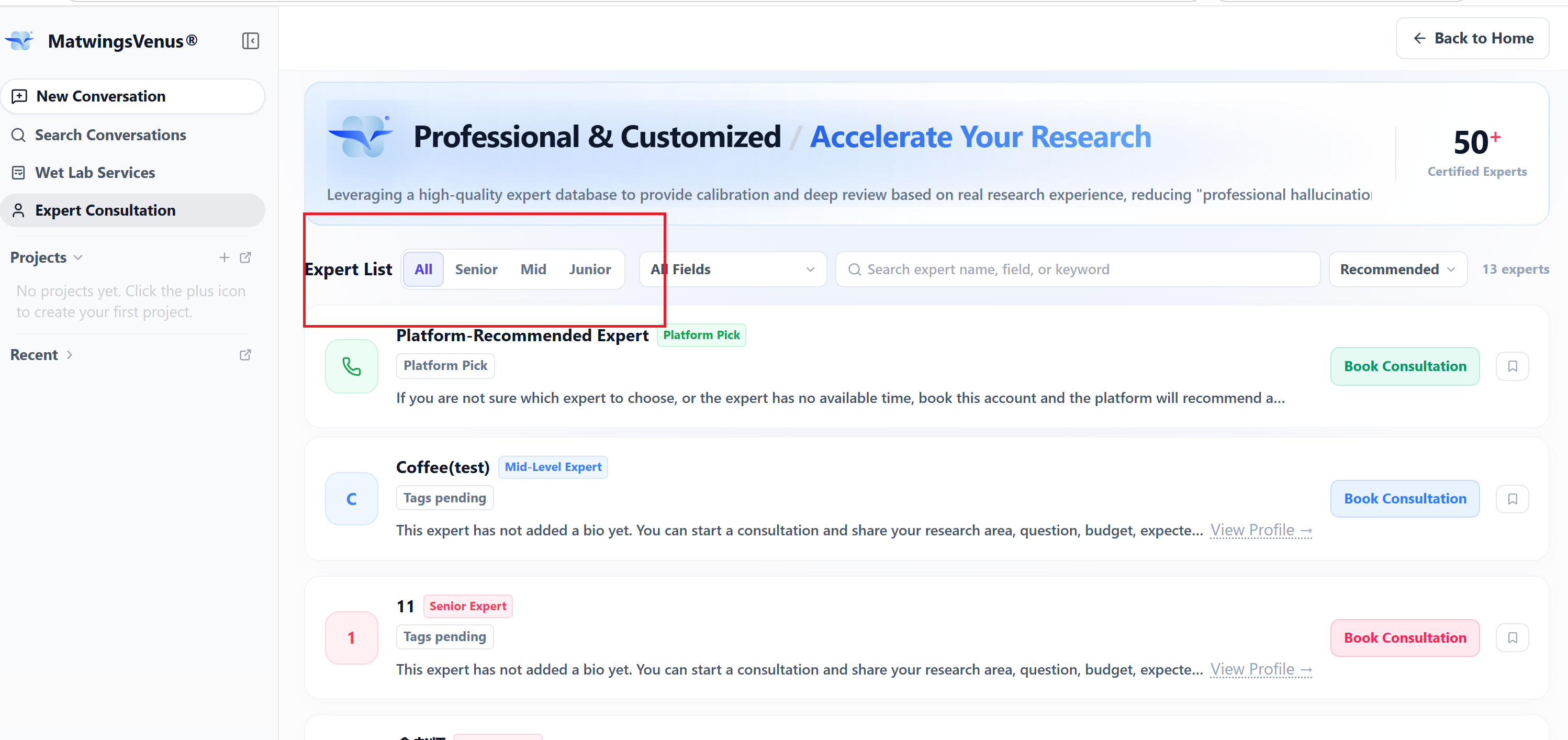Viewport: 1568px width, 740px height.
Task: Click the back arrow icon in Back to Home
Action: tap(1419, 38)
